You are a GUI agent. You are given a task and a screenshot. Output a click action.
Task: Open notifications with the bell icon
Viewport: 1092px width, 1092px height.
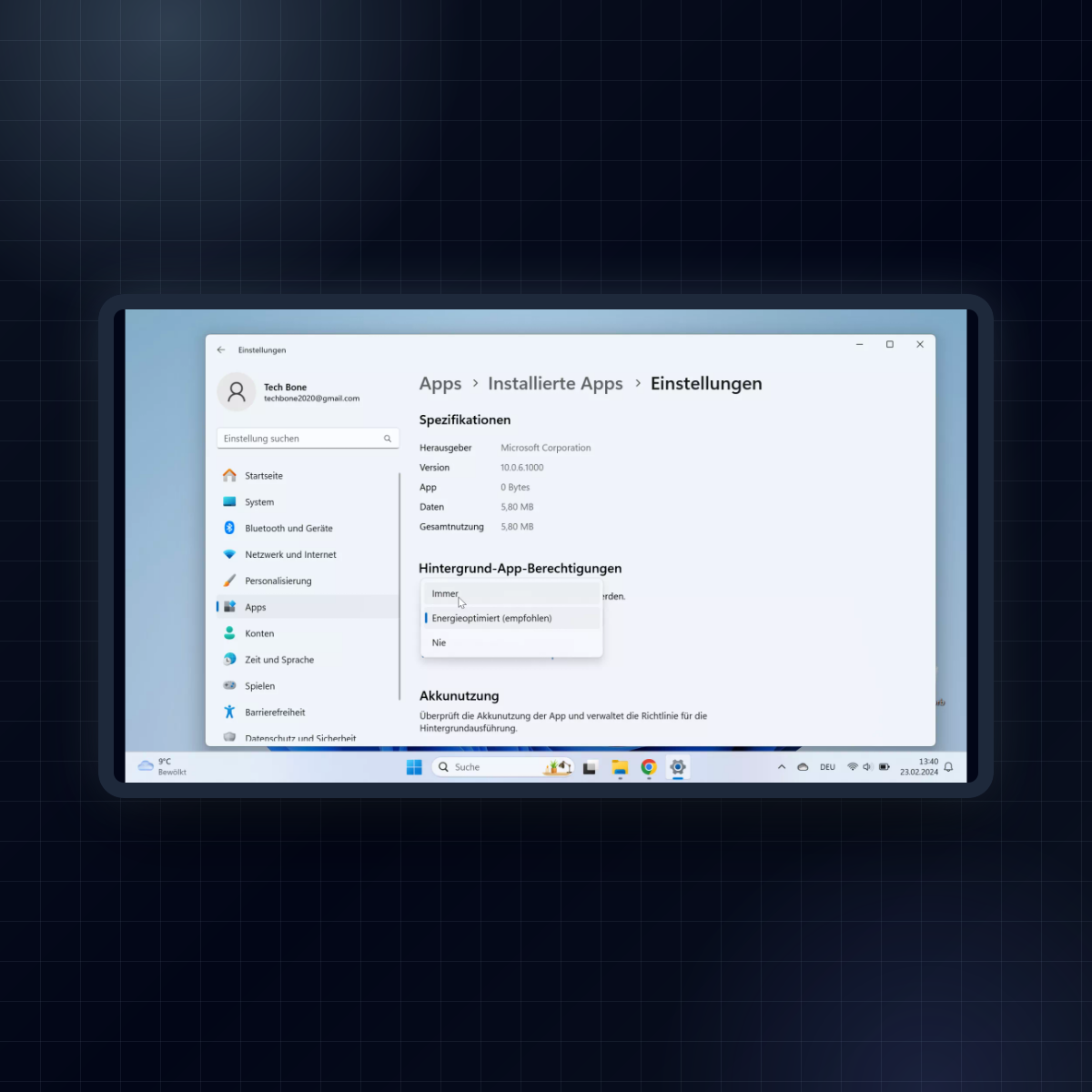948,767
